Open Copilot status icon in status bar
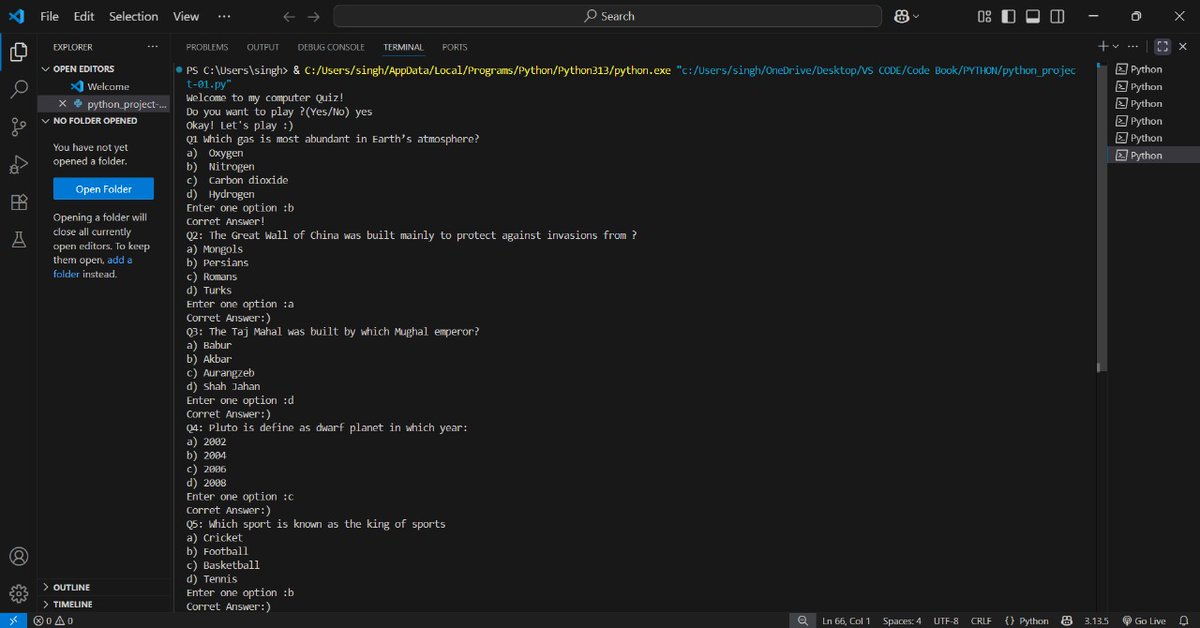Screen dimensions: 1200x628 pos(1067,620)
